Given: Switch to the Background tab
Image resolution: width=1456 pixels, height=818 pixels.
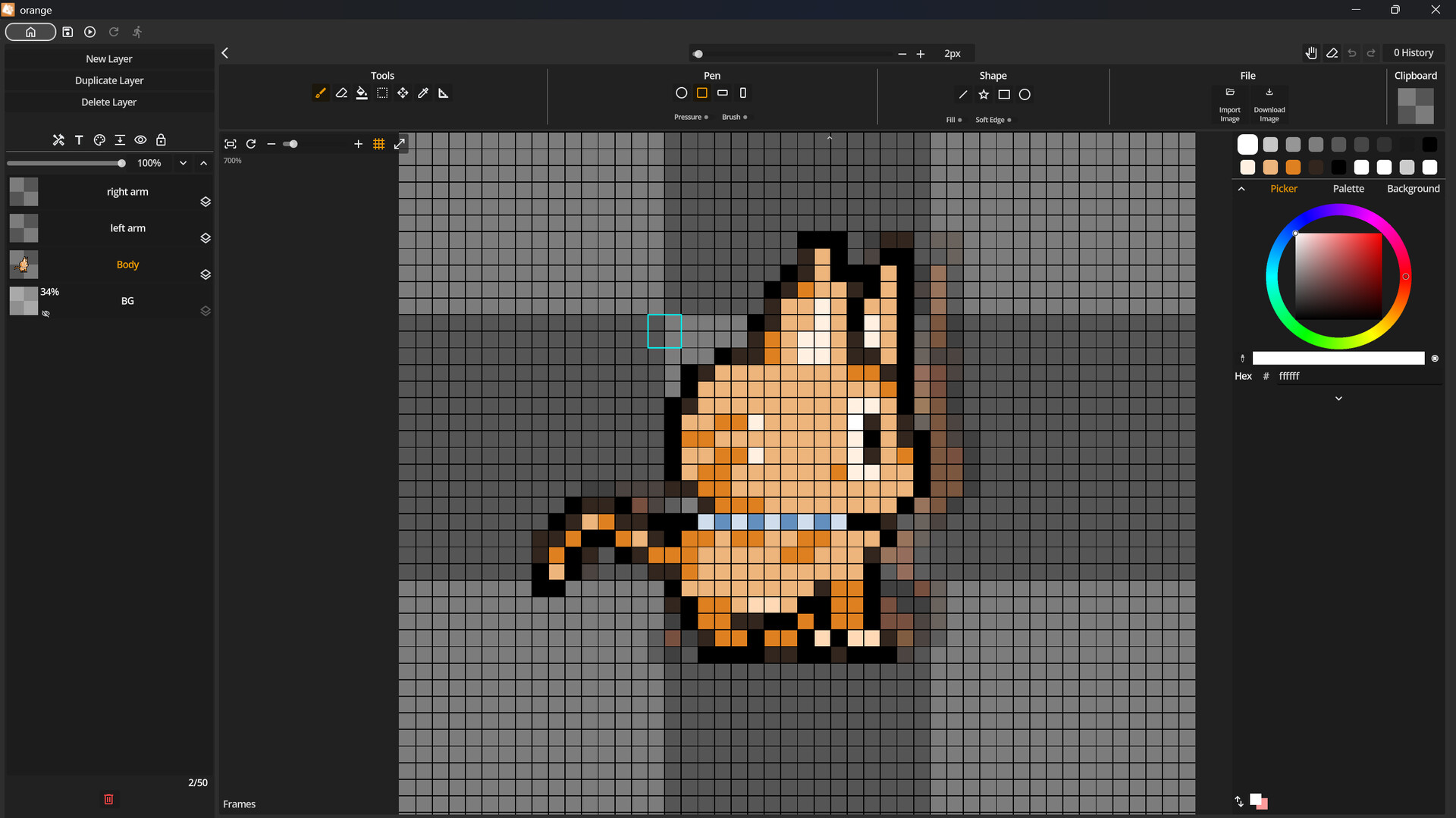Looking at the screenshot, I should point(1413,189).
